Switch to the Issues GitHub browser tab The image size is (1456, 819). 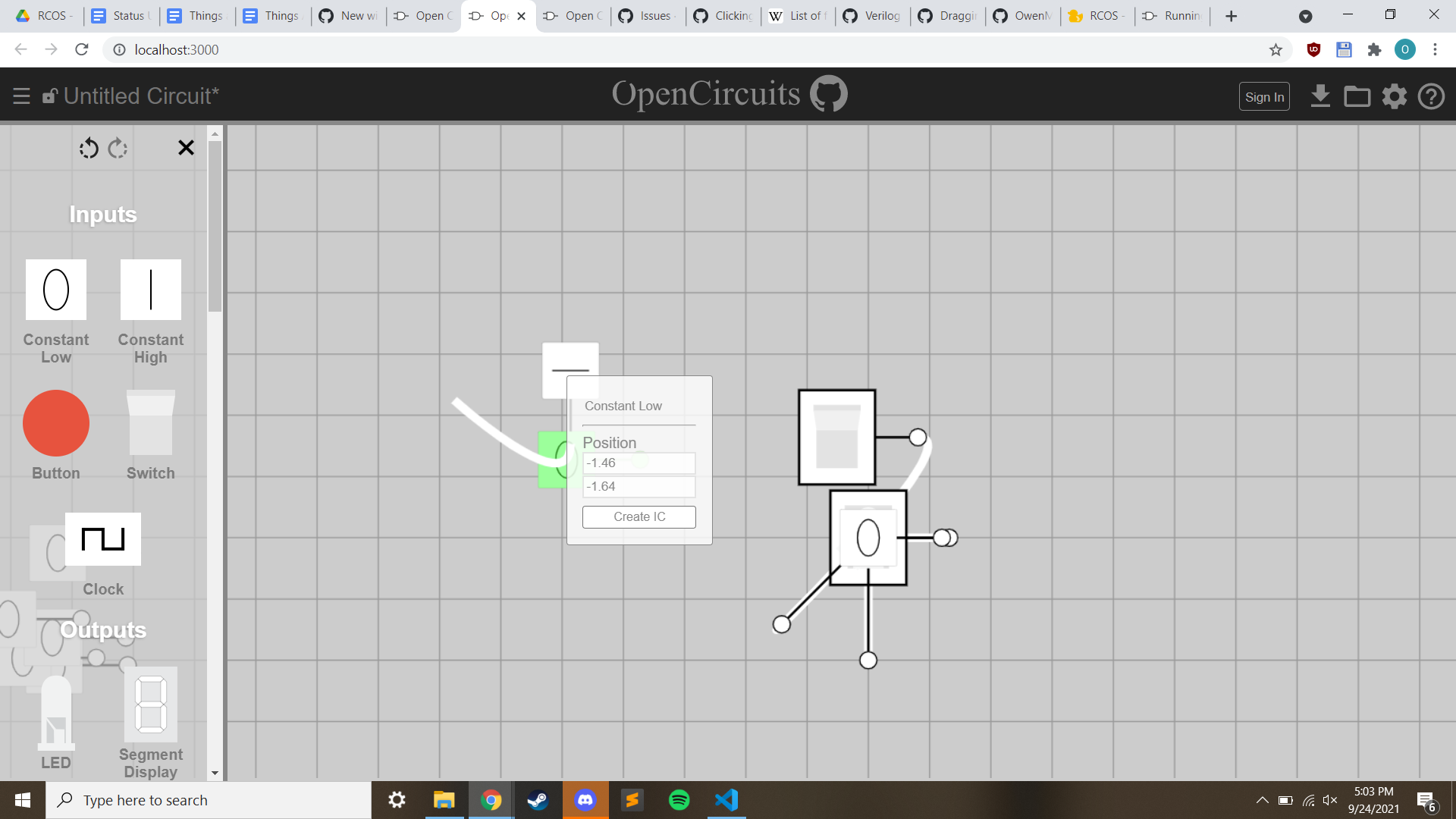pos(647,15)
